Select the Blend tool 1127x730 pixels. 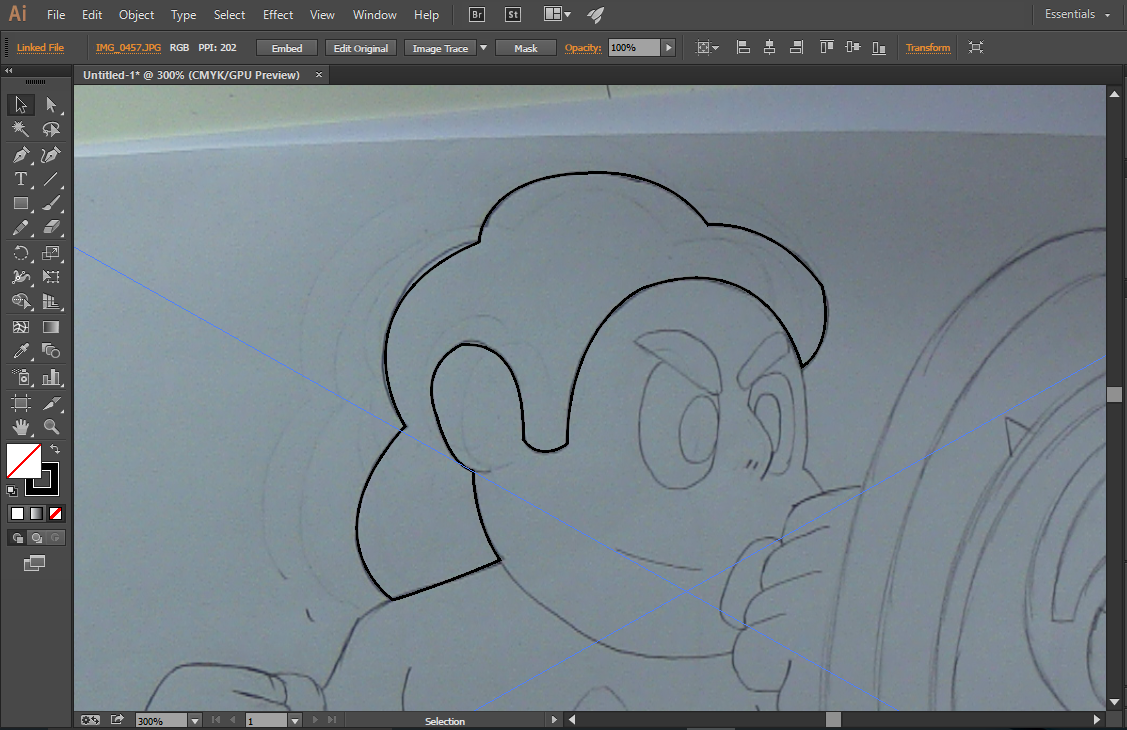tap(51, 351)
